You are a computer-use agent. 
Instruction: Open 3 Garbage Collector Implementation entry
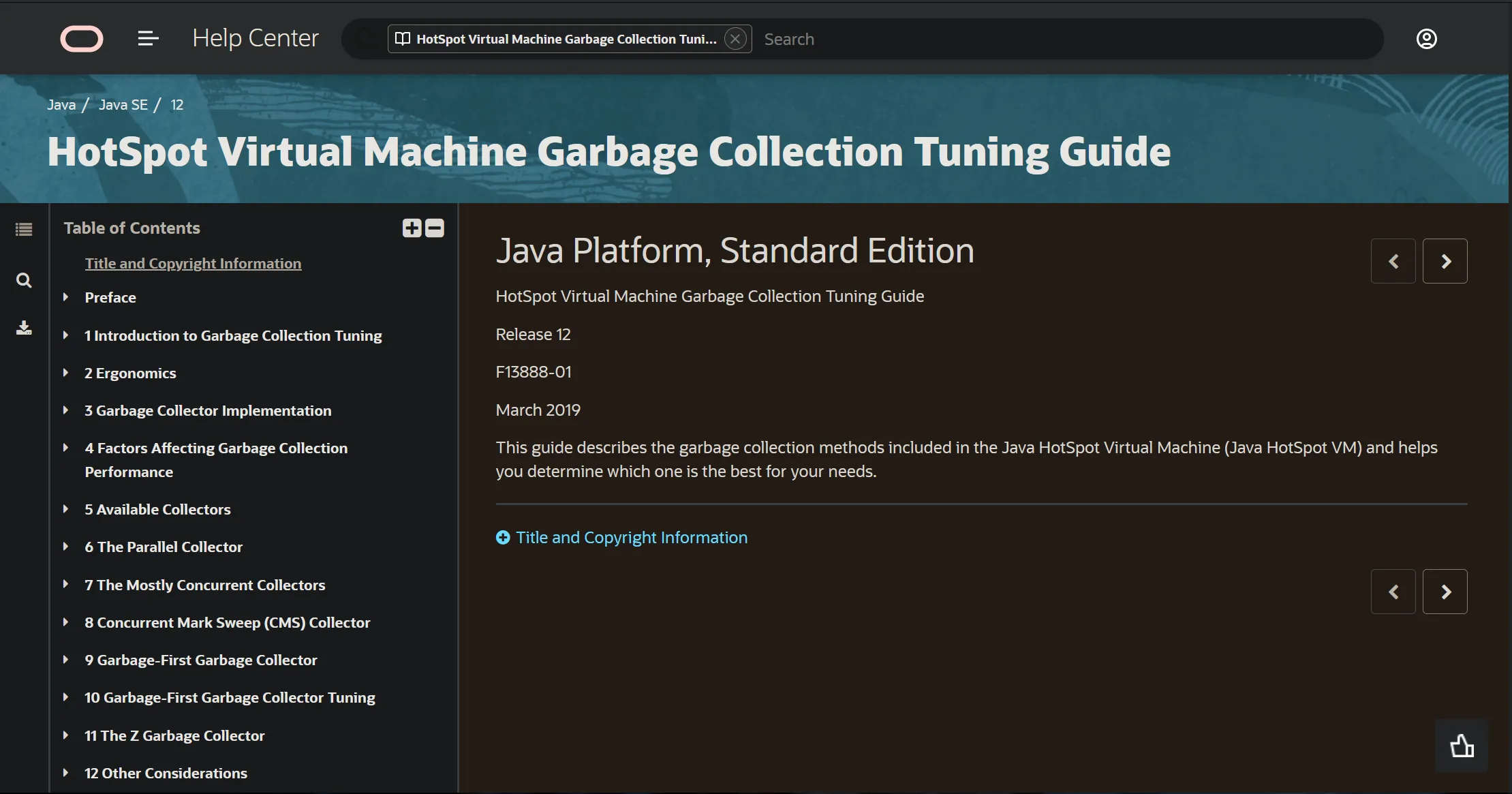point(208,411)
